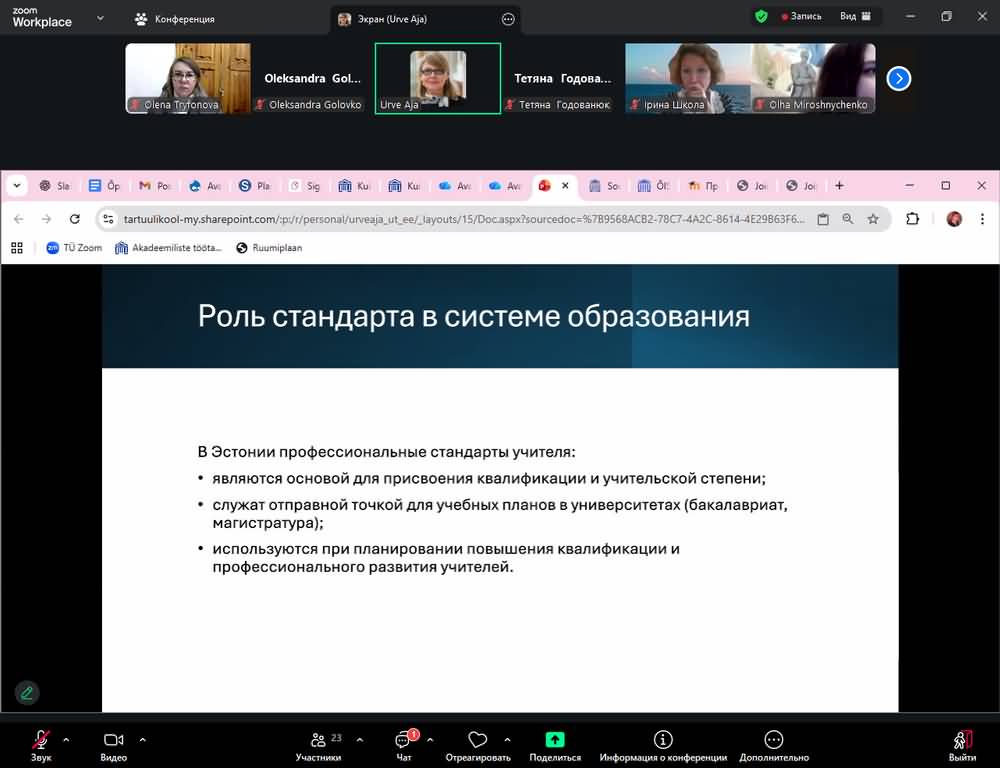1000x768 pixels.
Task: Select Urve Aja's video thumbnail
Action: click(x=437, y=78)
